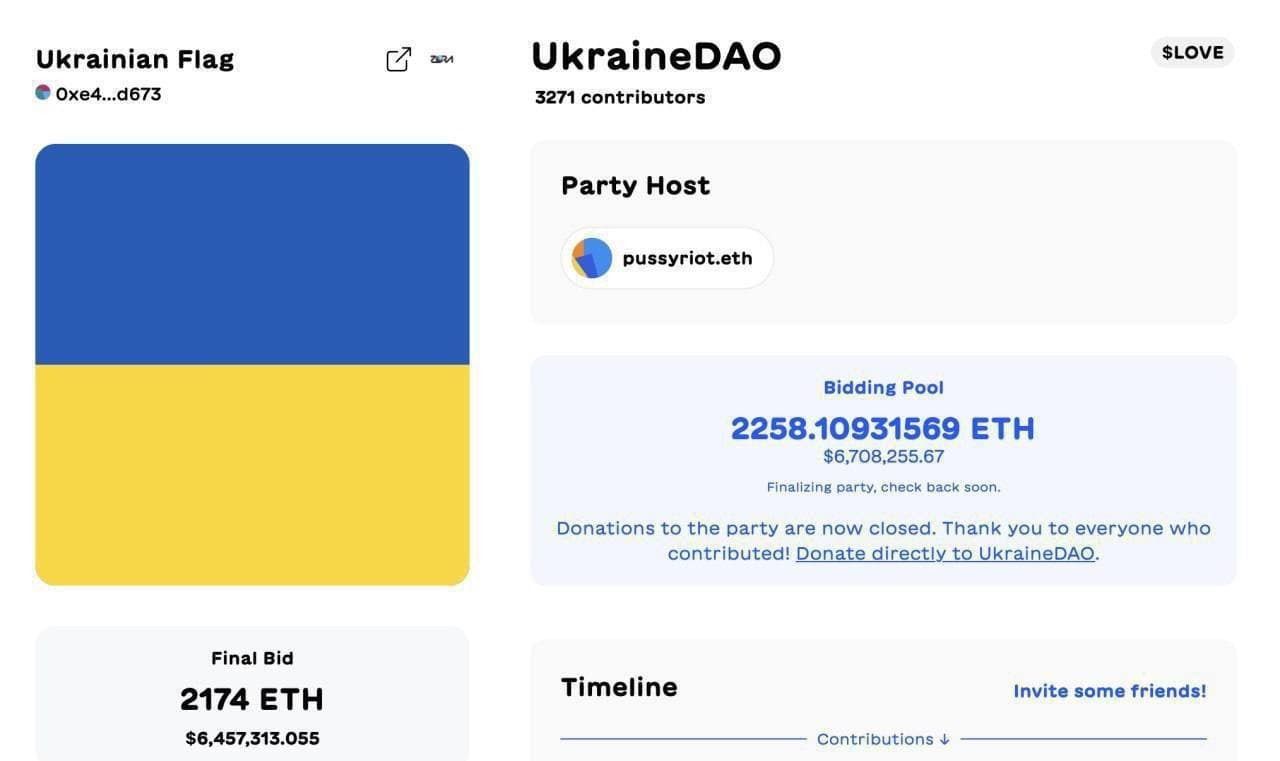1280x761 pixels.
Task: Click the 2258.10931569 ETH bidding pool amount
Action: (883, 428)
